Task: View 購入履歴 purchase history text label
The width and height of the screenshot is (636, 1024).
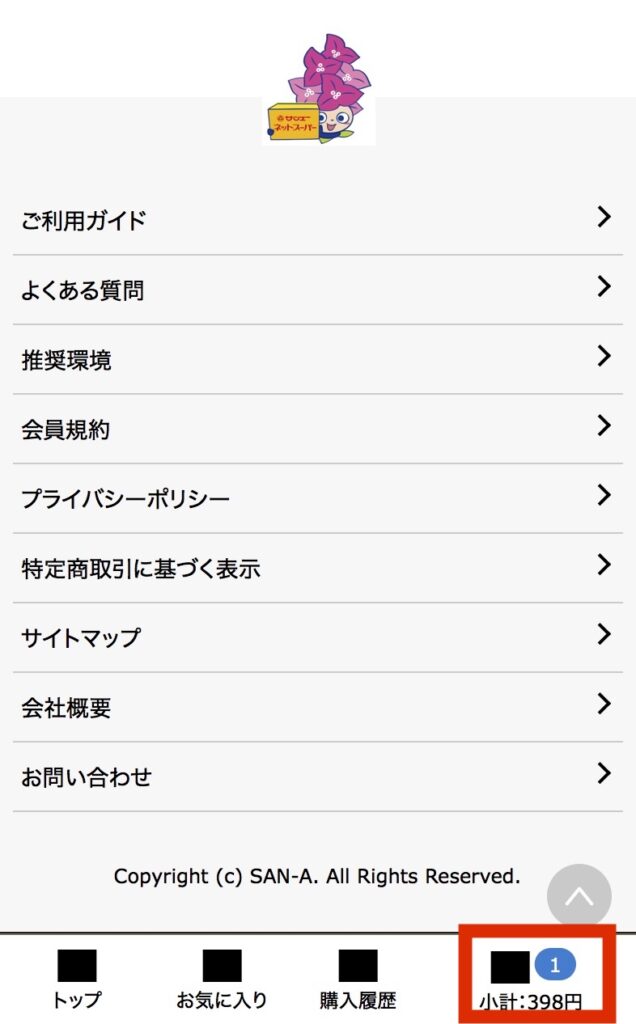Action: 358,999
